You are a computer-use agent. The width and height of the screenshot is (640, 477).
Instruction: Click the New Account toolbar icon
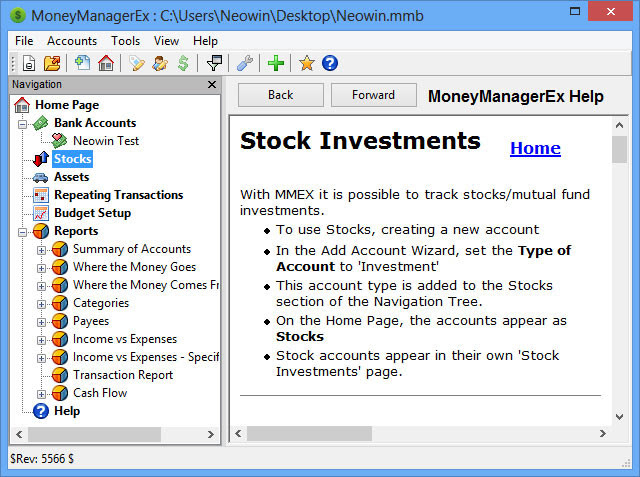[x=82, y=63]
